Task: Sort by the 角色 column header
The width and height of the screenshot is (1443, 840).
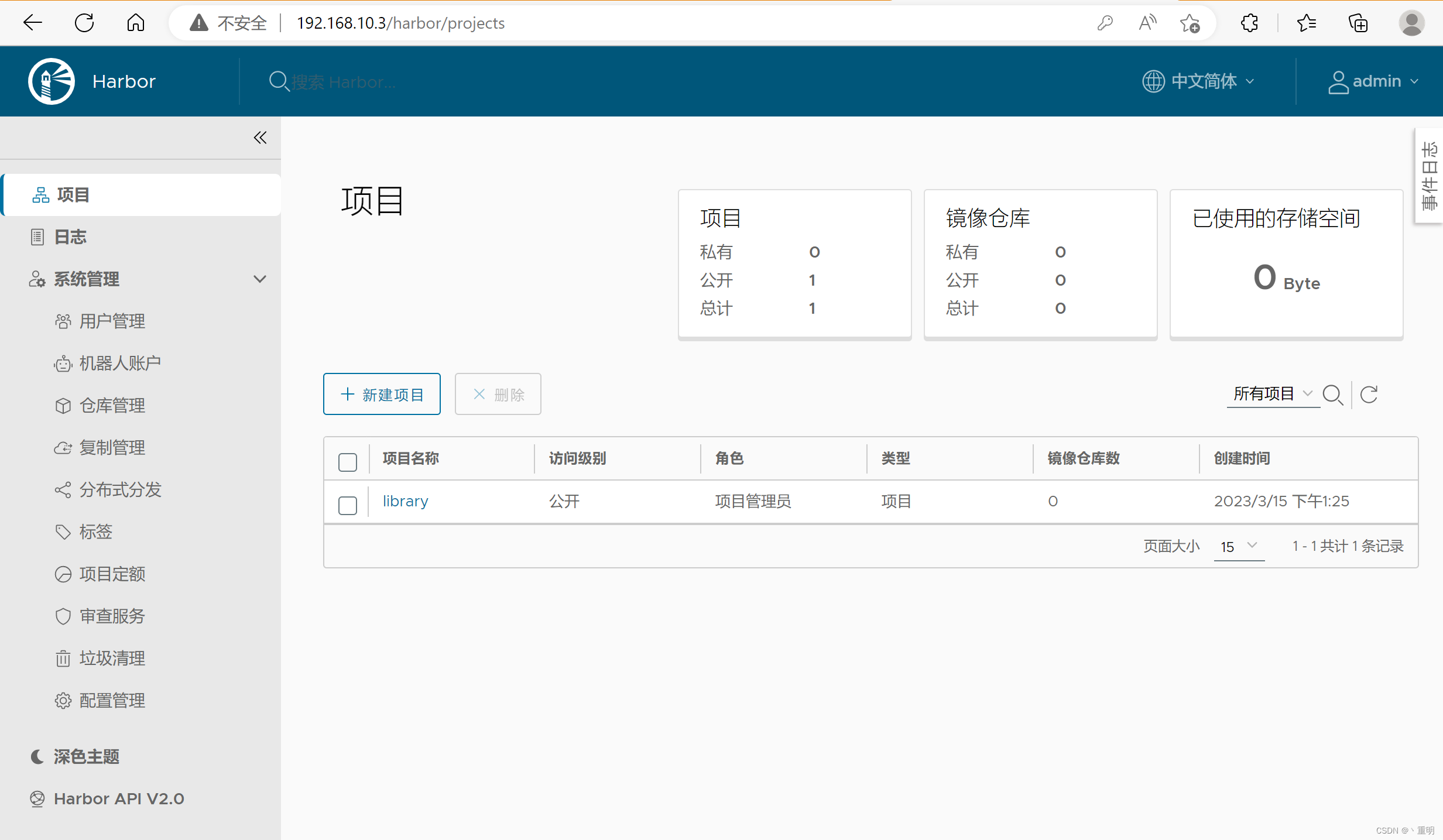Action: (729, 458)
